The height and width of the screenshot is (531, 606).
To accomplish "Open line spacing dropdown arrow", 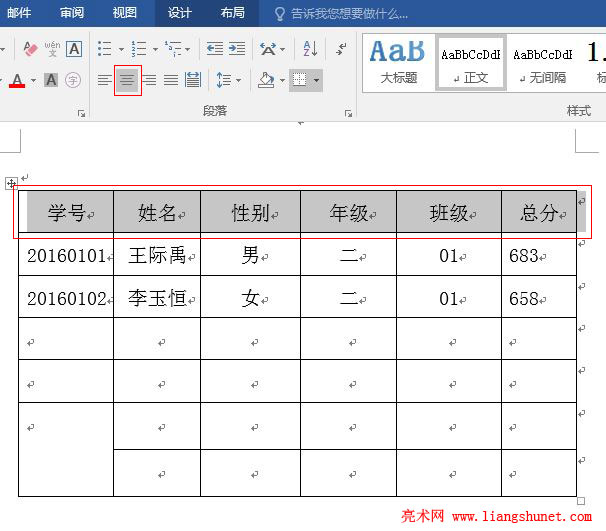I will click(x=238, y=80).
